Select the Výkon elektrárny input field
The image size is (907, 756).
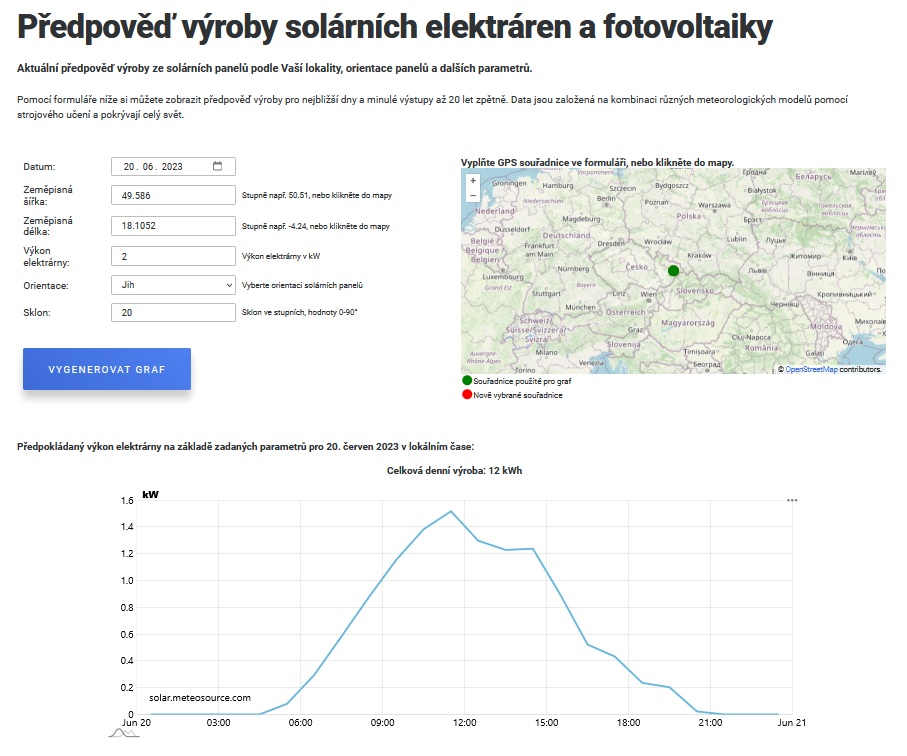point(174,256)
